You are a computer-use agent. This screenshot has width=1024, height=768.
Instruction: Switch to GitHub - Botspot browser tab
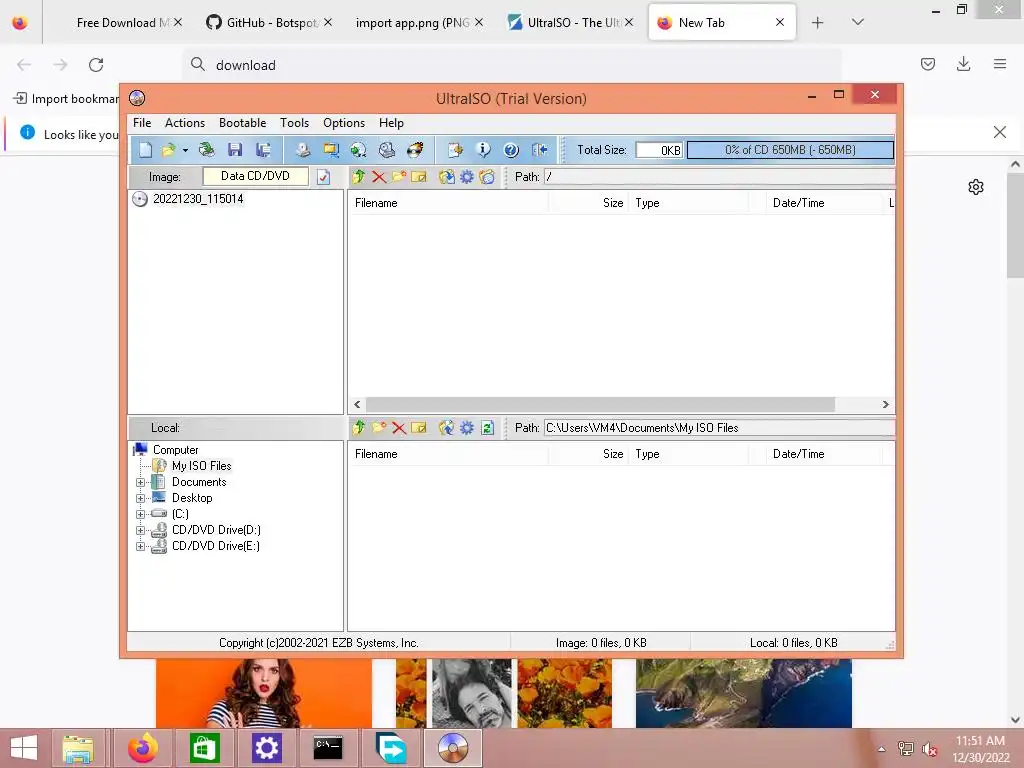[269, 23]
